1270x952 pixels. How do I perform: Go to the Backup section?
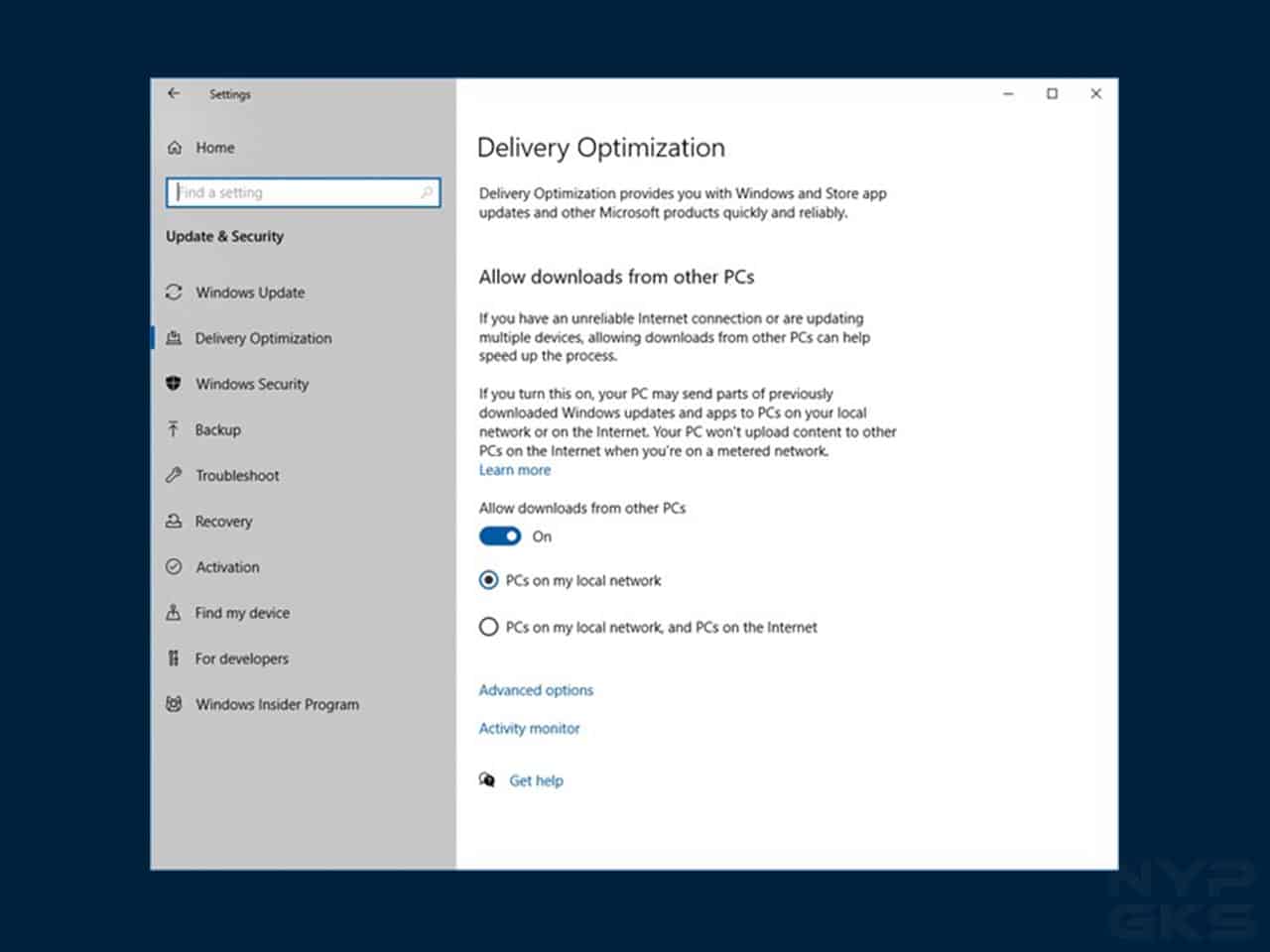point(218,429)
